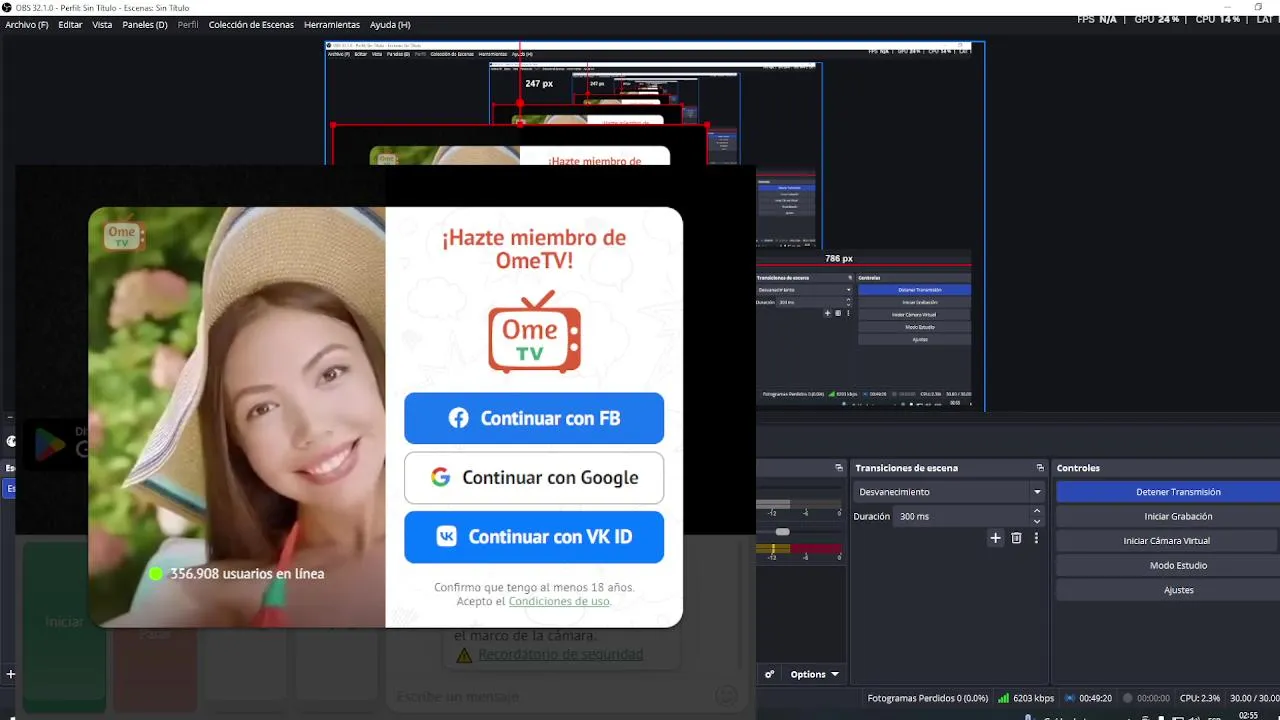Adjust the audio mixer volume slider handle
Screen dimensions: 1280x720
[x=782, y=532]
